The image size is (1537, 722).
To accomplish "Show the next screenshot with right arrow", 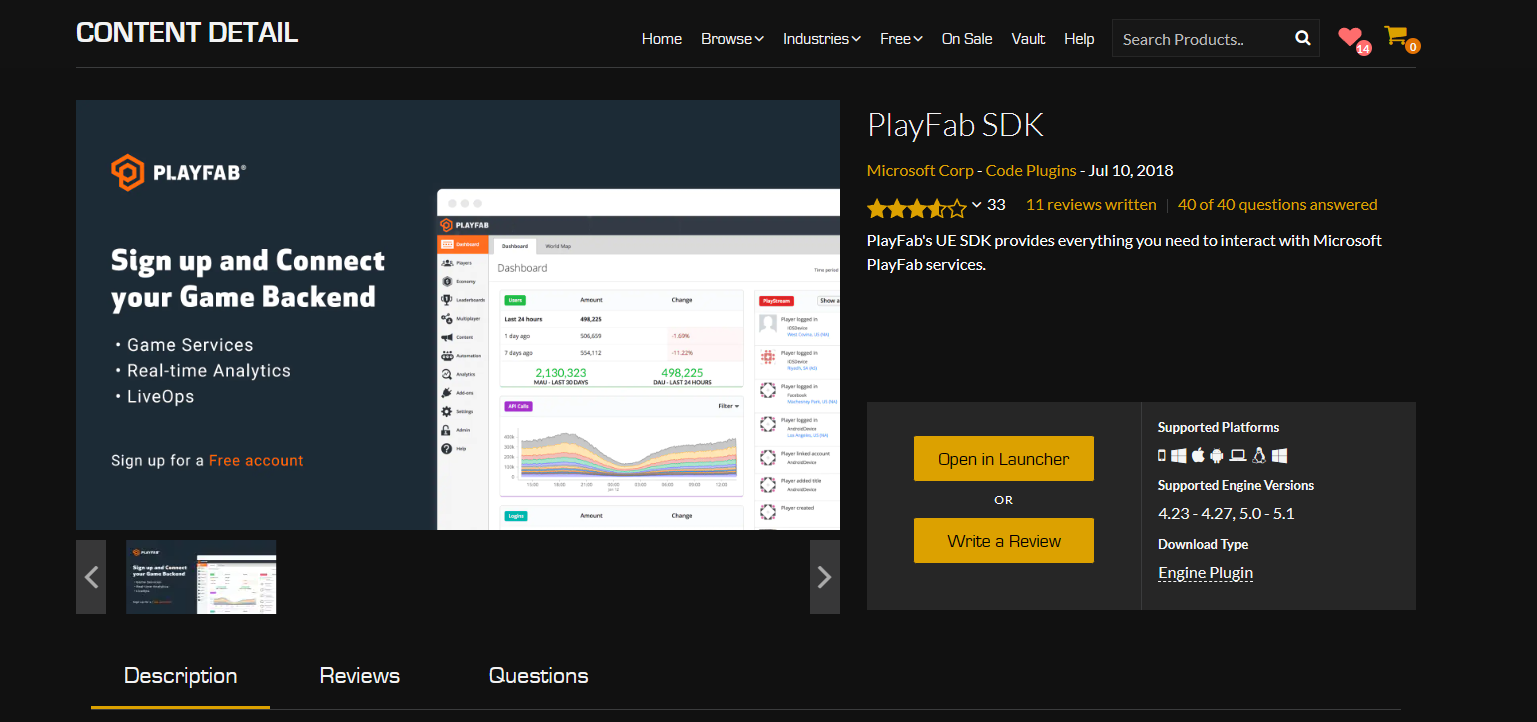I will [x=825, y=577].
